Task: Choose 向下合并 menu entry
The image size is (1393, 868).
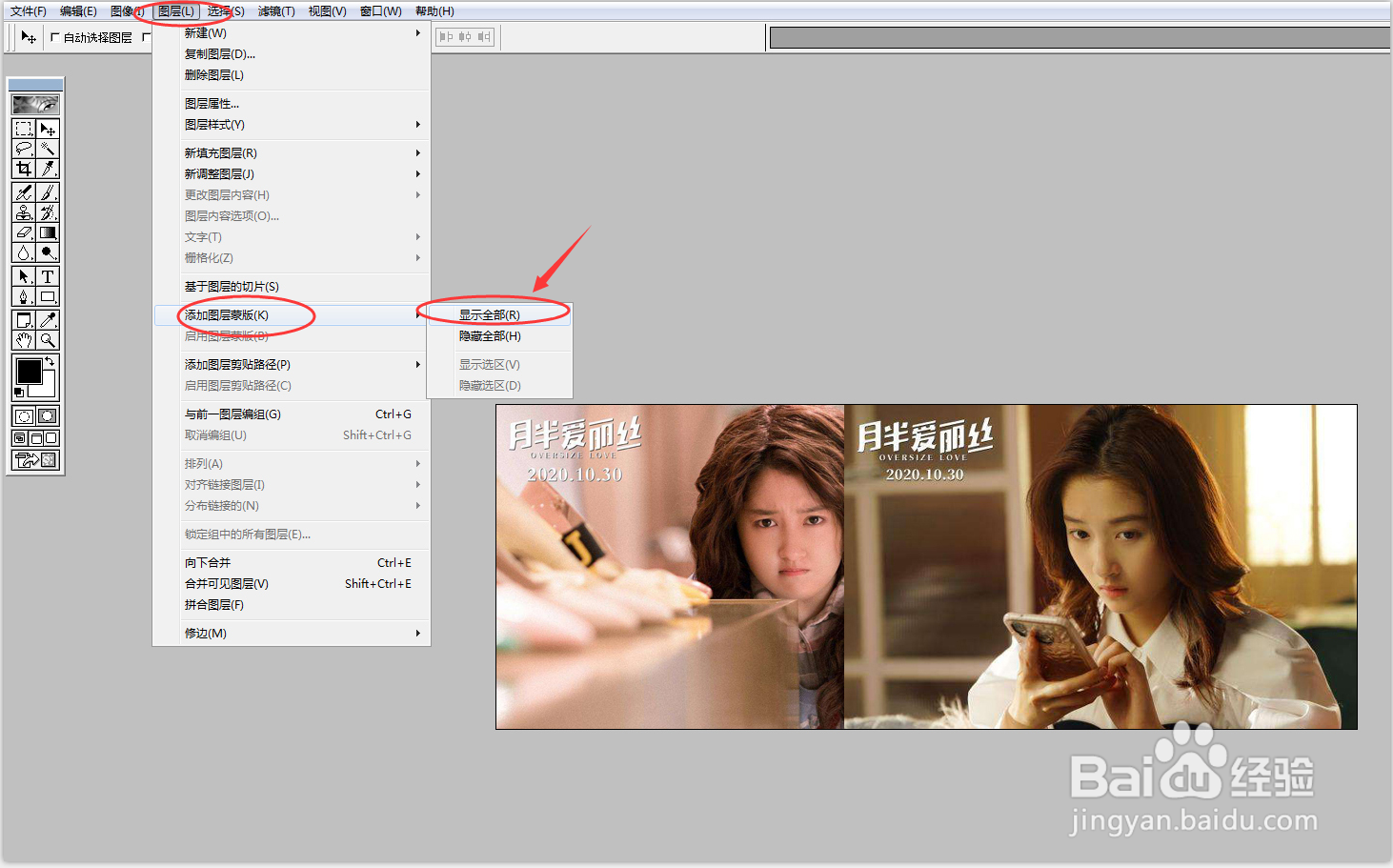Action: (x=292, y=563)
